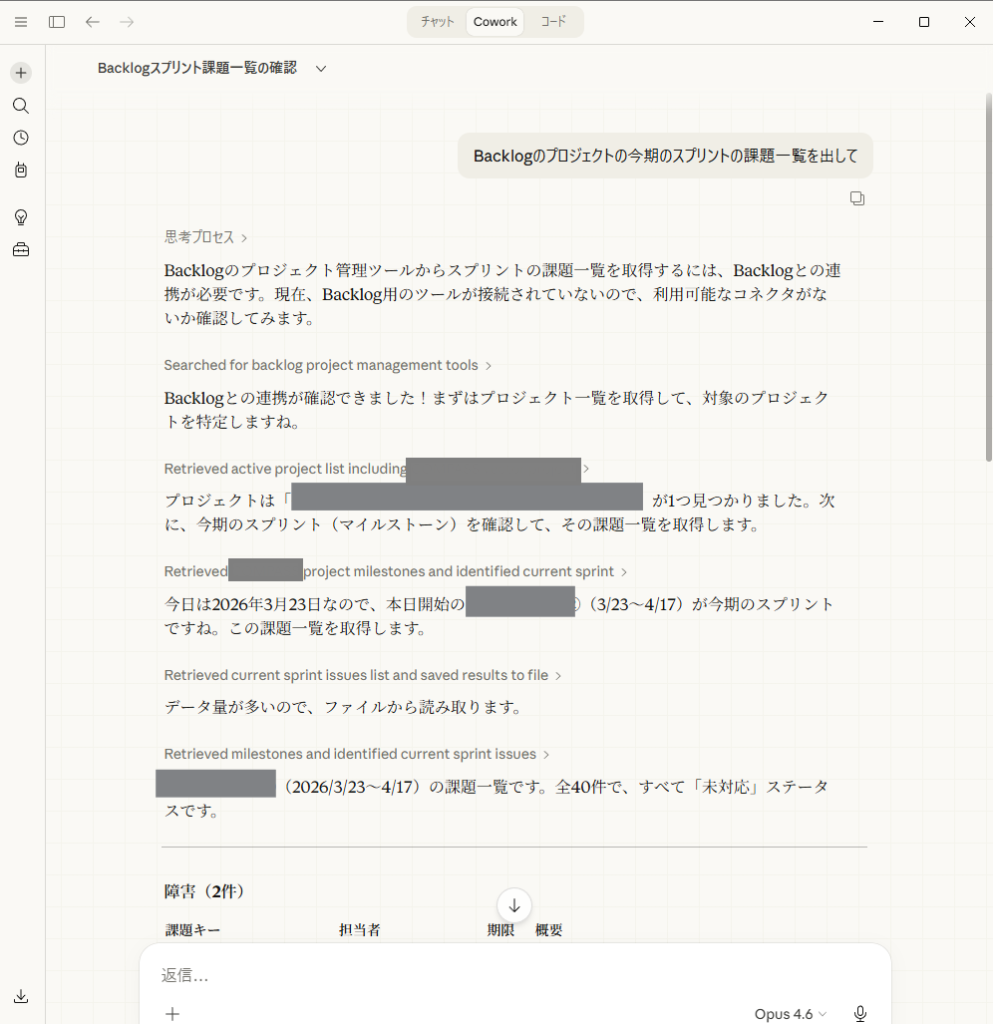
Task: Select the Cowork tab
Action: coord(495,22)
